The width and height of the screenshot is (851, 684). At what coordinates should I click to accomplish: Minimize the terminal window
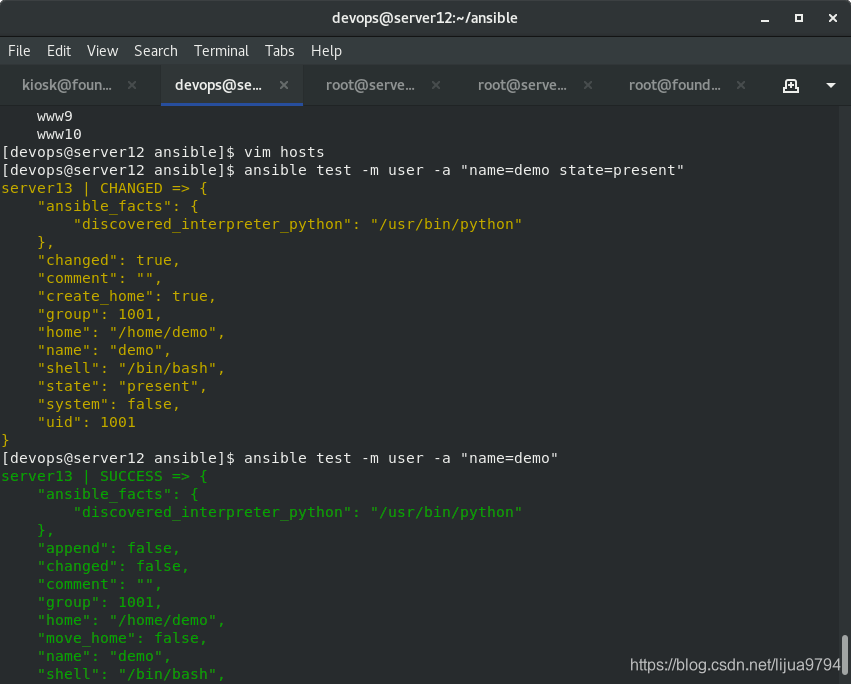pos(765,18)
